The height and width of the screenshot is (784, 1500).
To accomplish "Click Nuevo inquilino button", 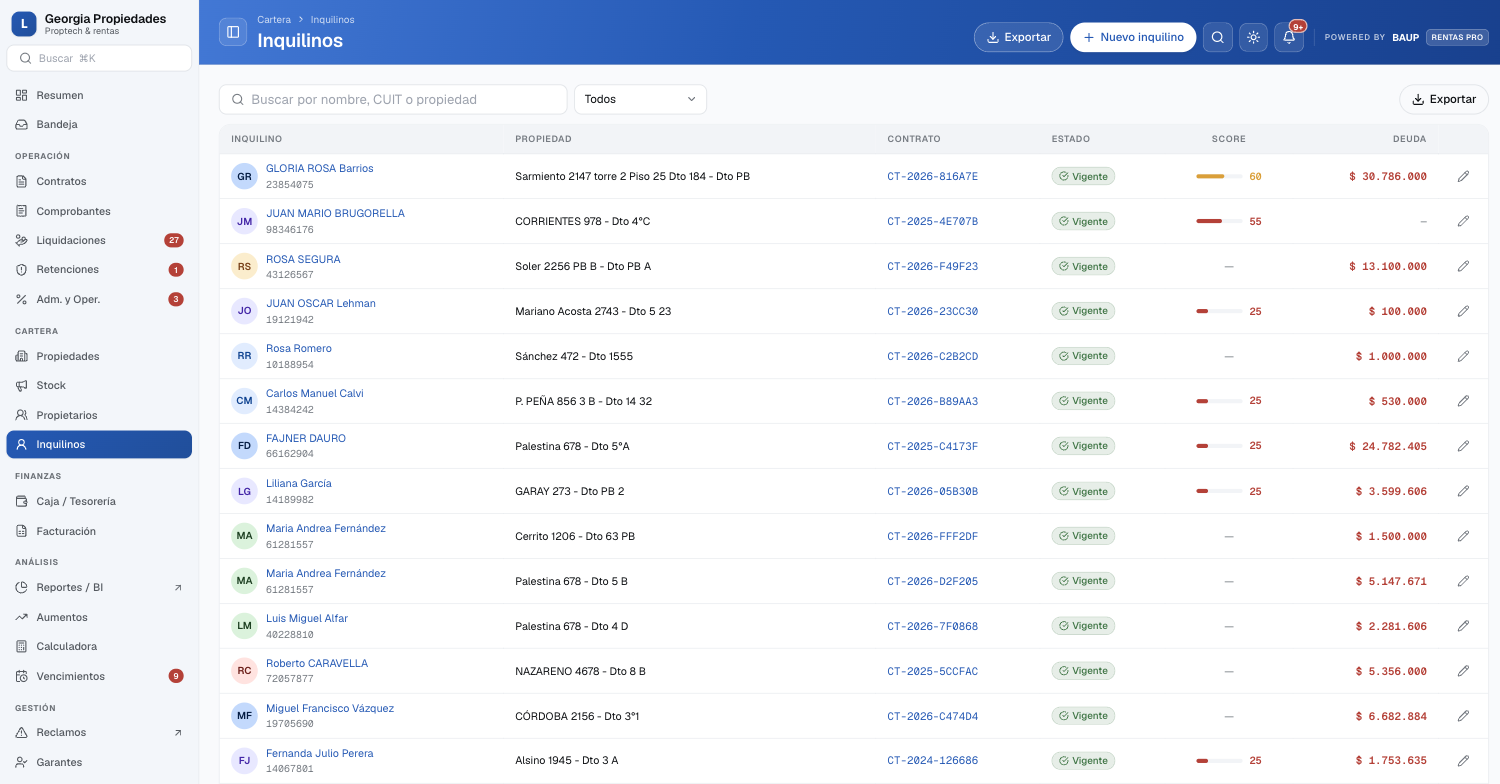I will pos(1133,37).
